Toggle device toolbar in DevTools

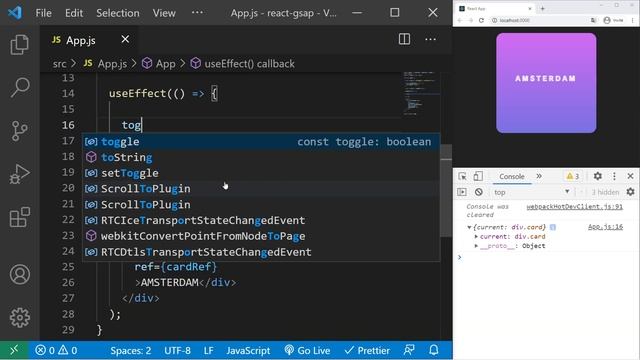click(478, 176)
